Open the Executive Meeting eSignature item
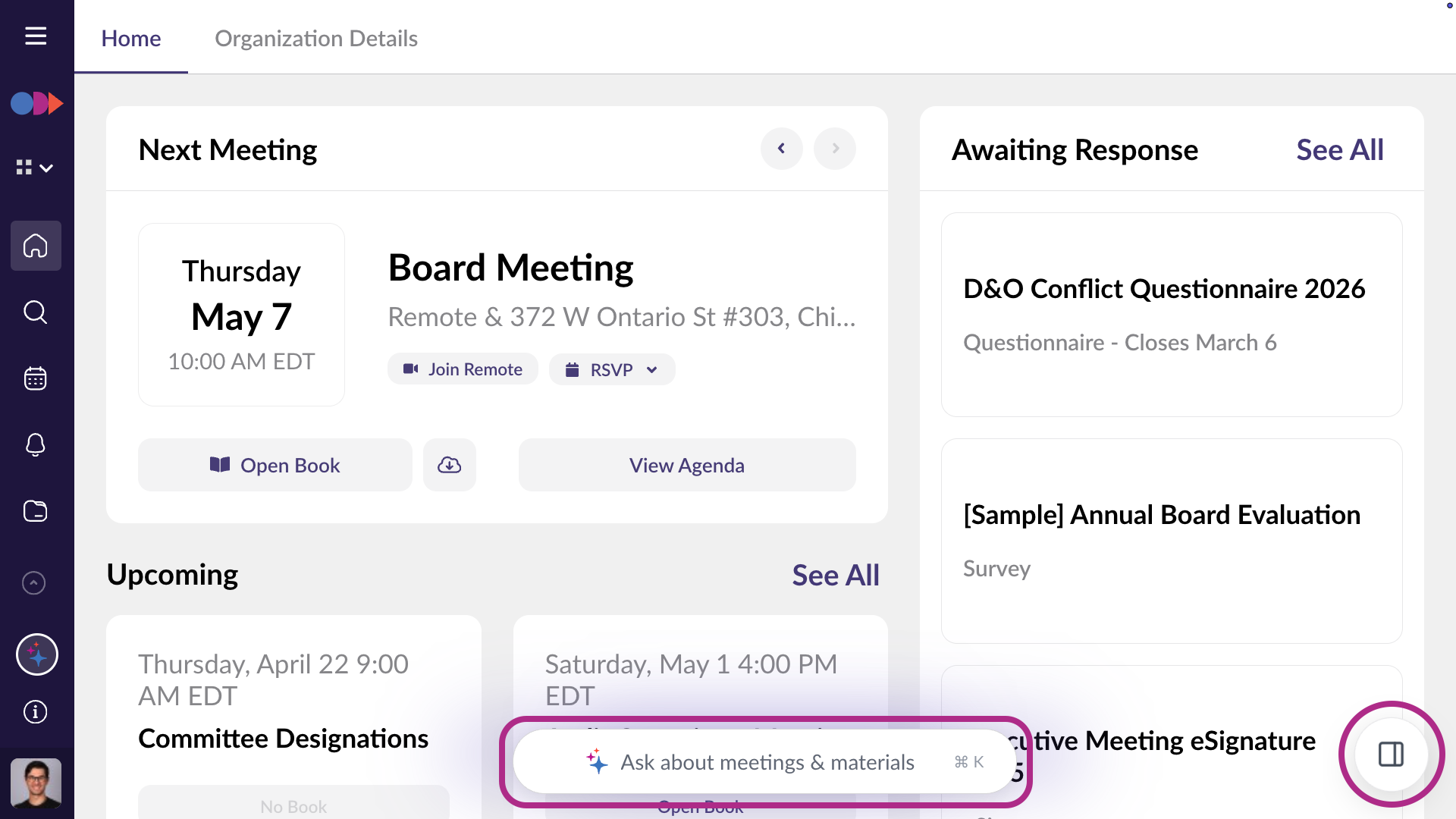 1172,742
